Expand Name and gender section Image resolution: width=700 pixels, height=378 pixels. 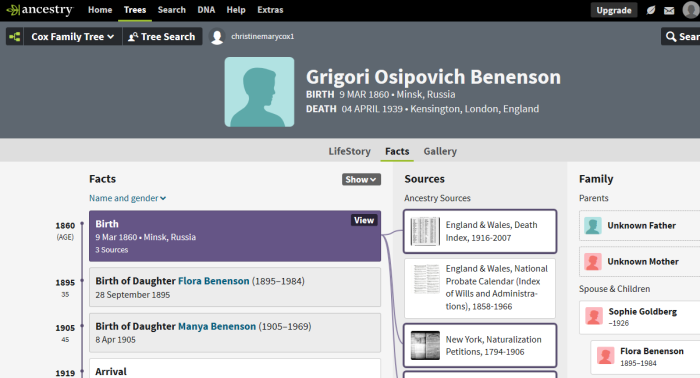point(128,198)
